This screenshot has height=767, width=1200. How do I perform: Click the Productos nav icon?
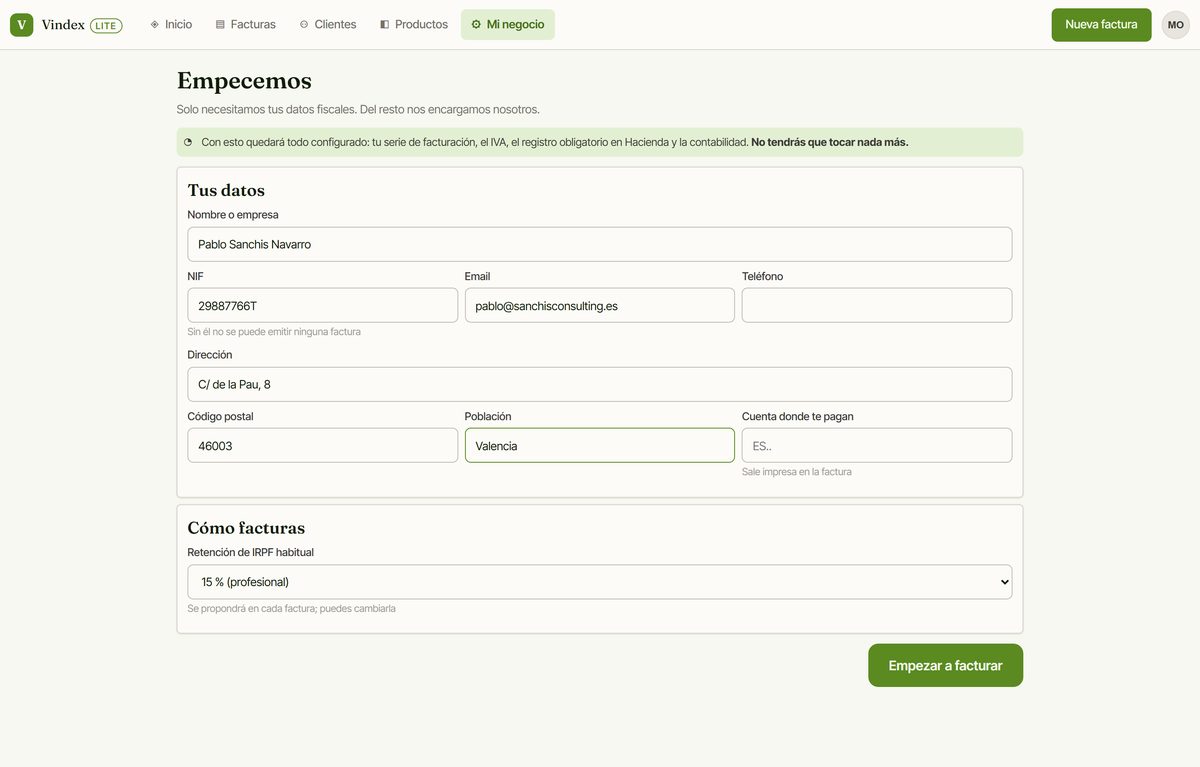coord(385,25)
